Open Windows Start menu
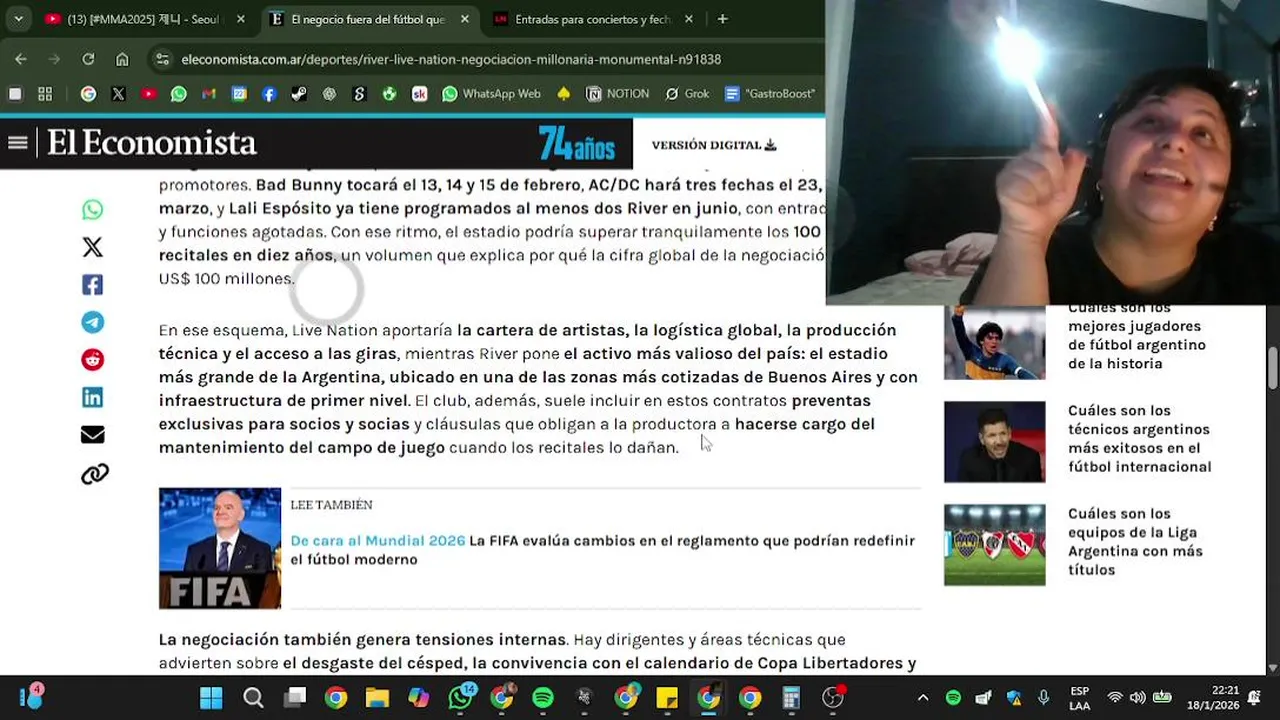The height and width of the screenshot is (720, 1280). tap(211, 698)
